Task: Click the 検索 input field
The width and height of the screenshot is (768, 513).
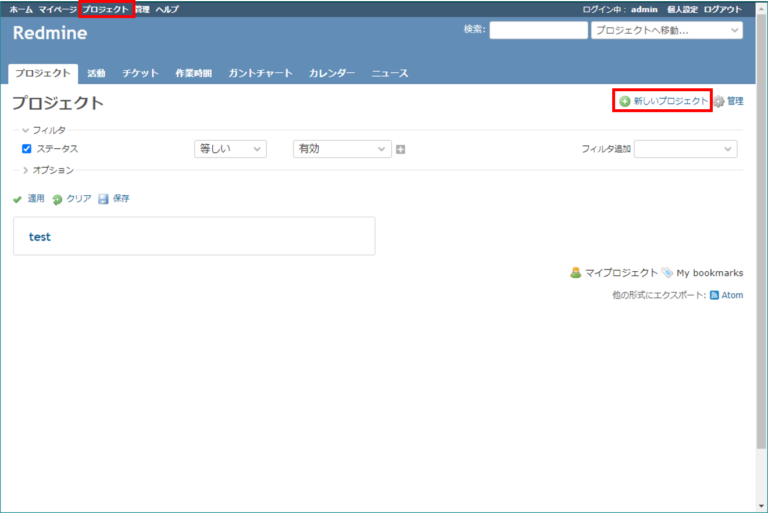Action: click(538, 30)
